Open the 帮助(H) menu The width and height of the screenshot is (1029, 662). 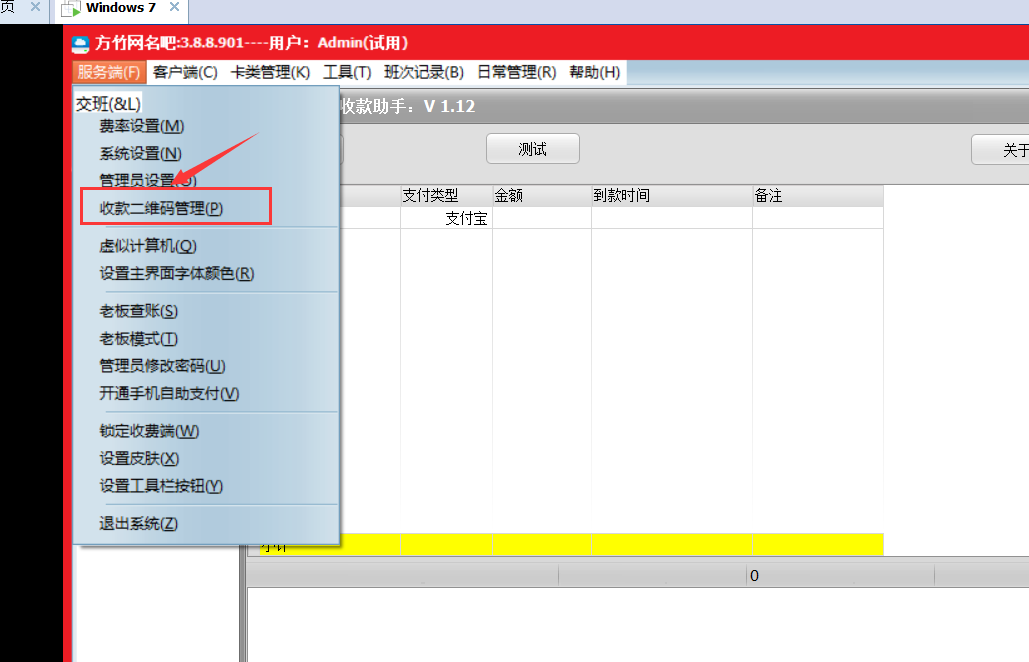pos(595,72)
